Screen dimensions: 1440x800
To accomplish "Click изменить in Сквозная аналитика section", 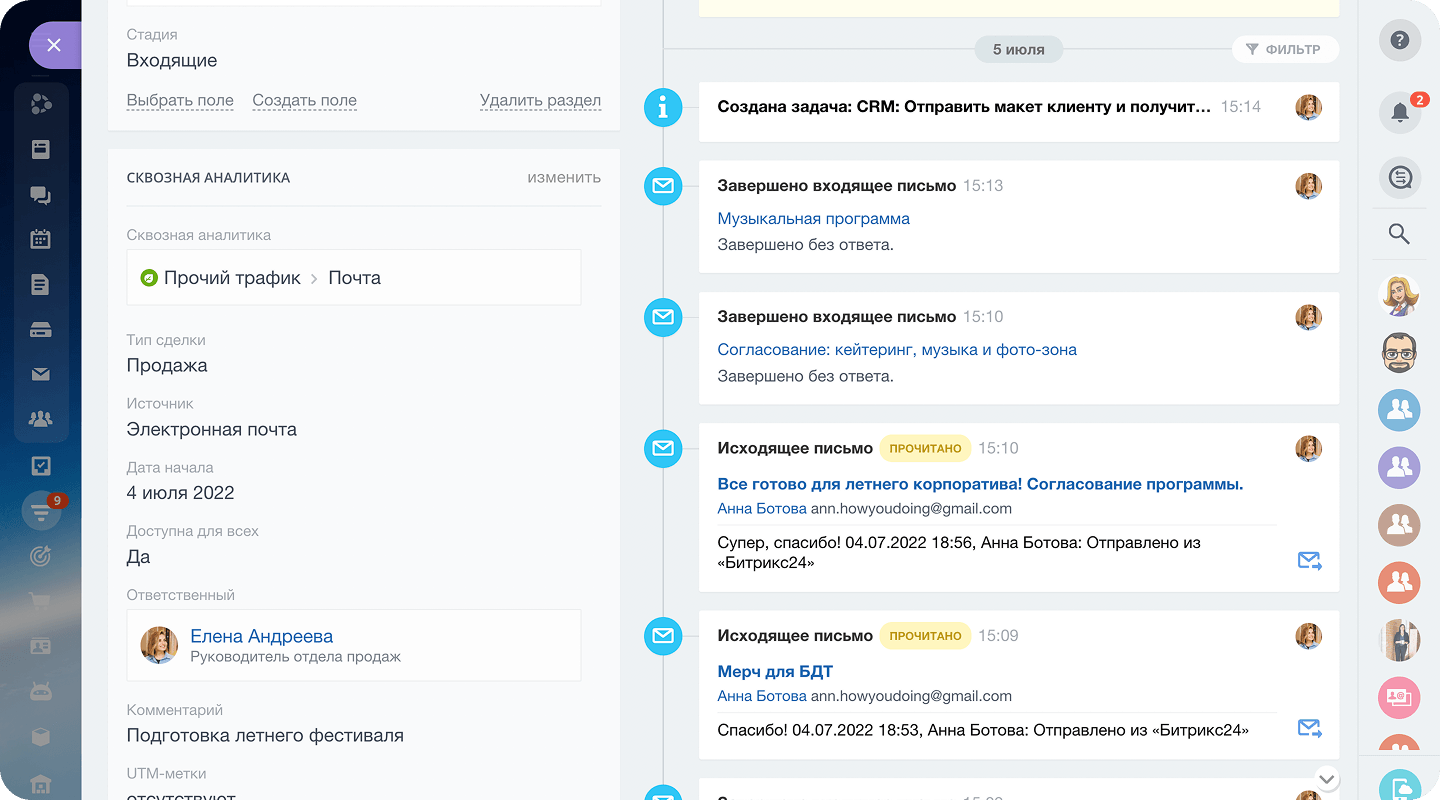I will tap(564, 177).
